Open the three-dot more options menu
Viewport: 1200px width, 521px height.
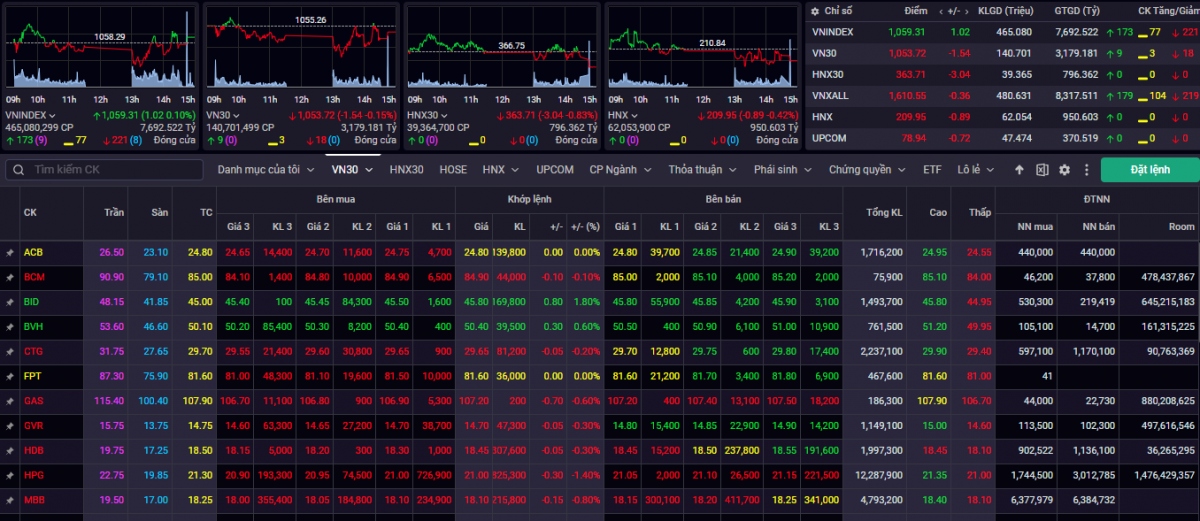pos(1085,170)
